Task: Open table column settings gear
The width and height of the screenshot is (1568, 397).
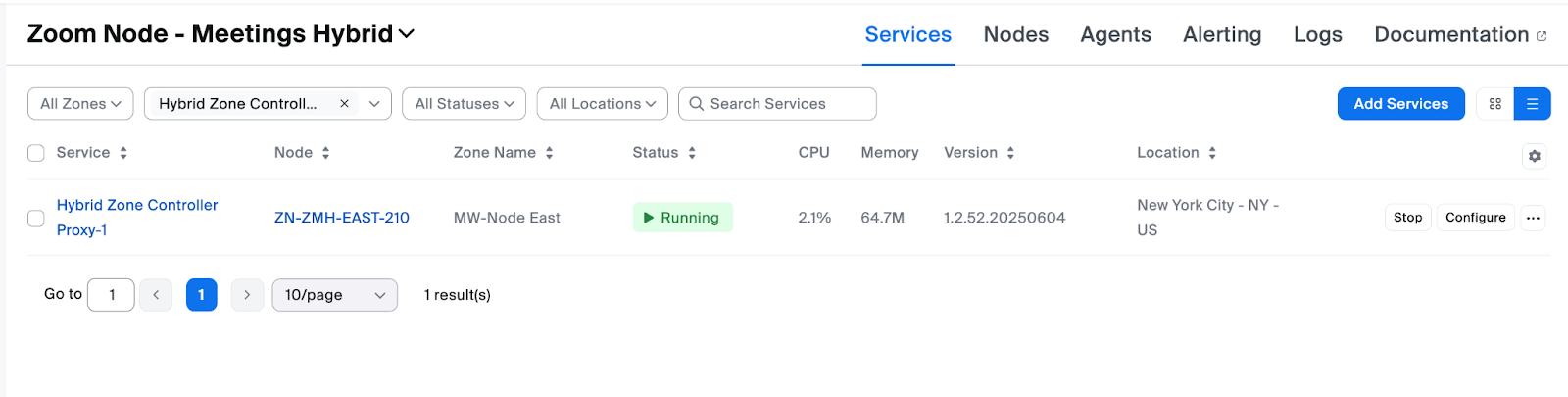Action: click(1534, 156)
